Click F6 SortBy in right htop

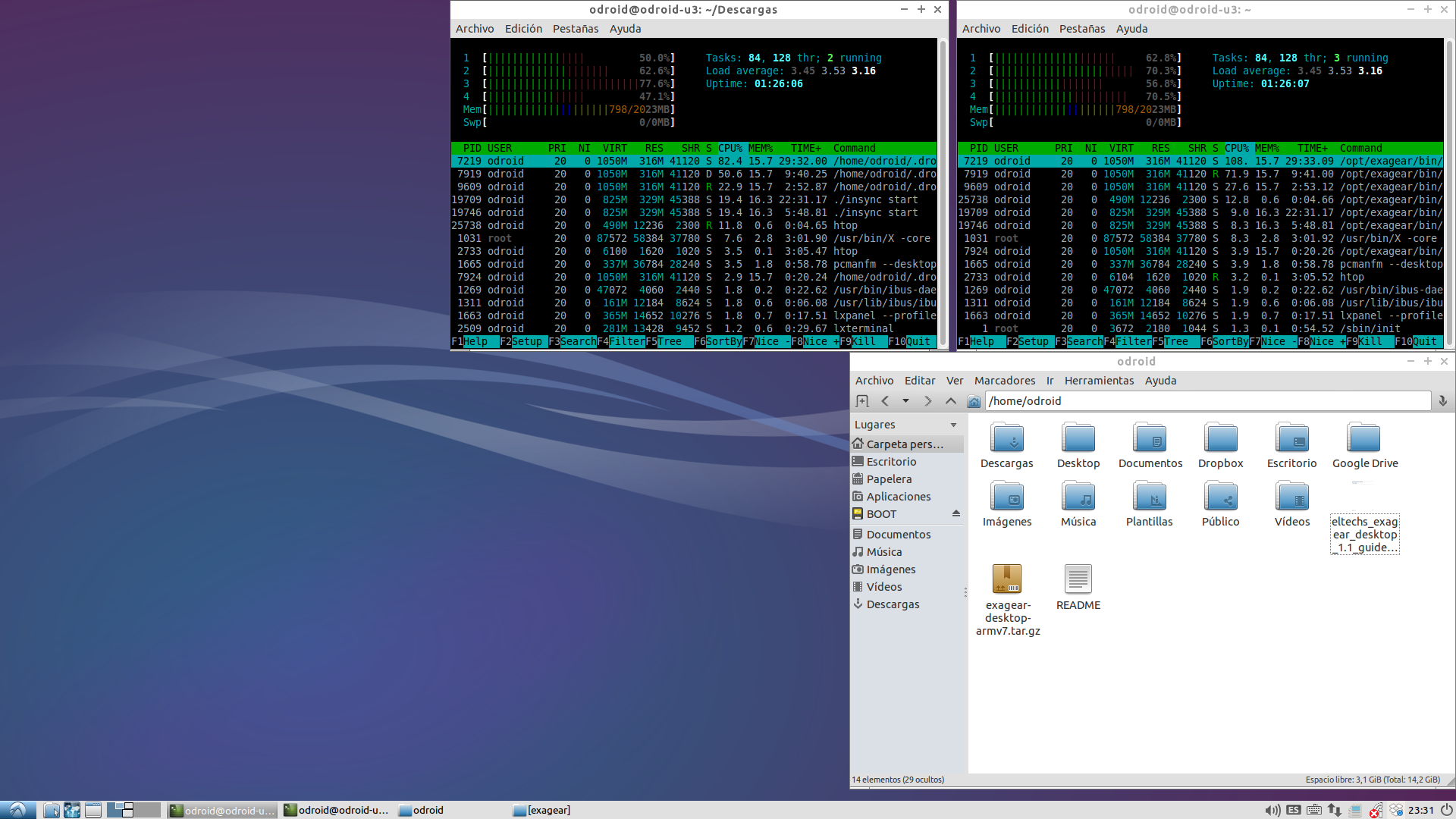click(1229, 342)
